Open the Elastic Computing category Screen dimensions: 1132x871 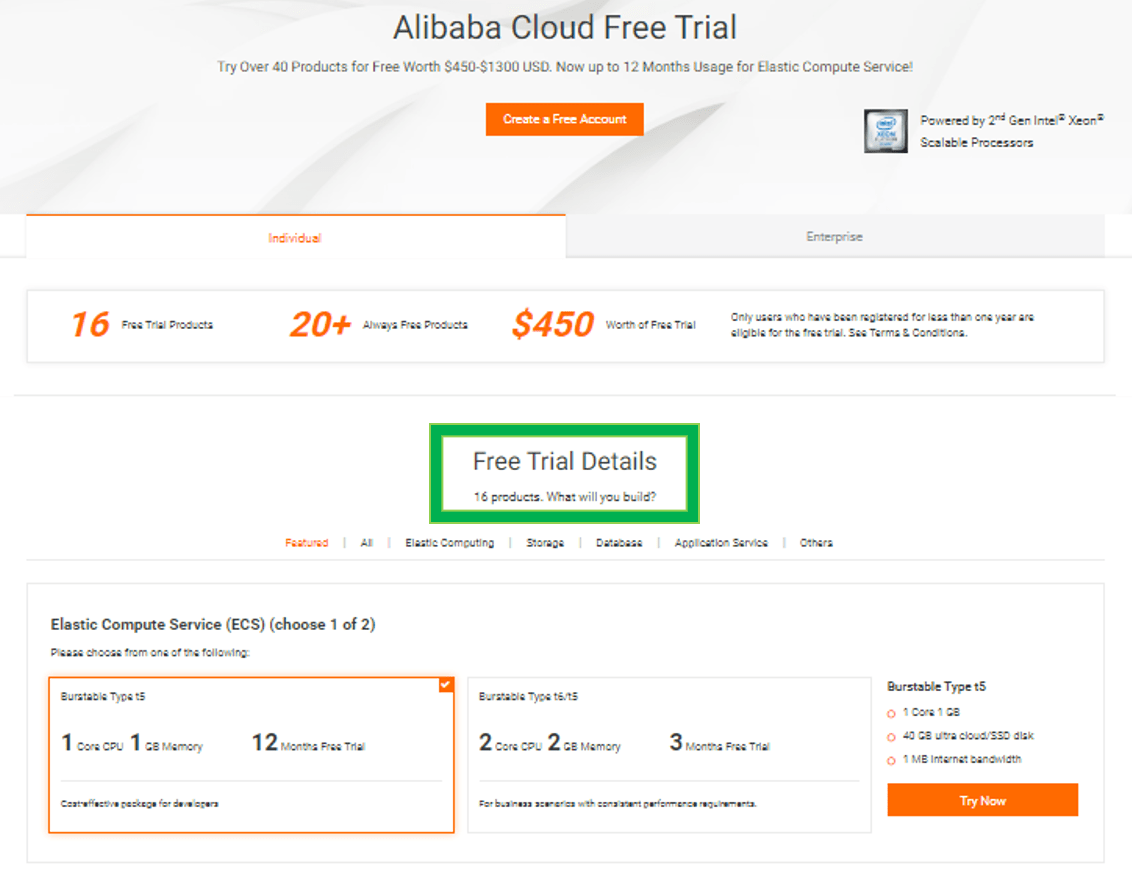449,542
